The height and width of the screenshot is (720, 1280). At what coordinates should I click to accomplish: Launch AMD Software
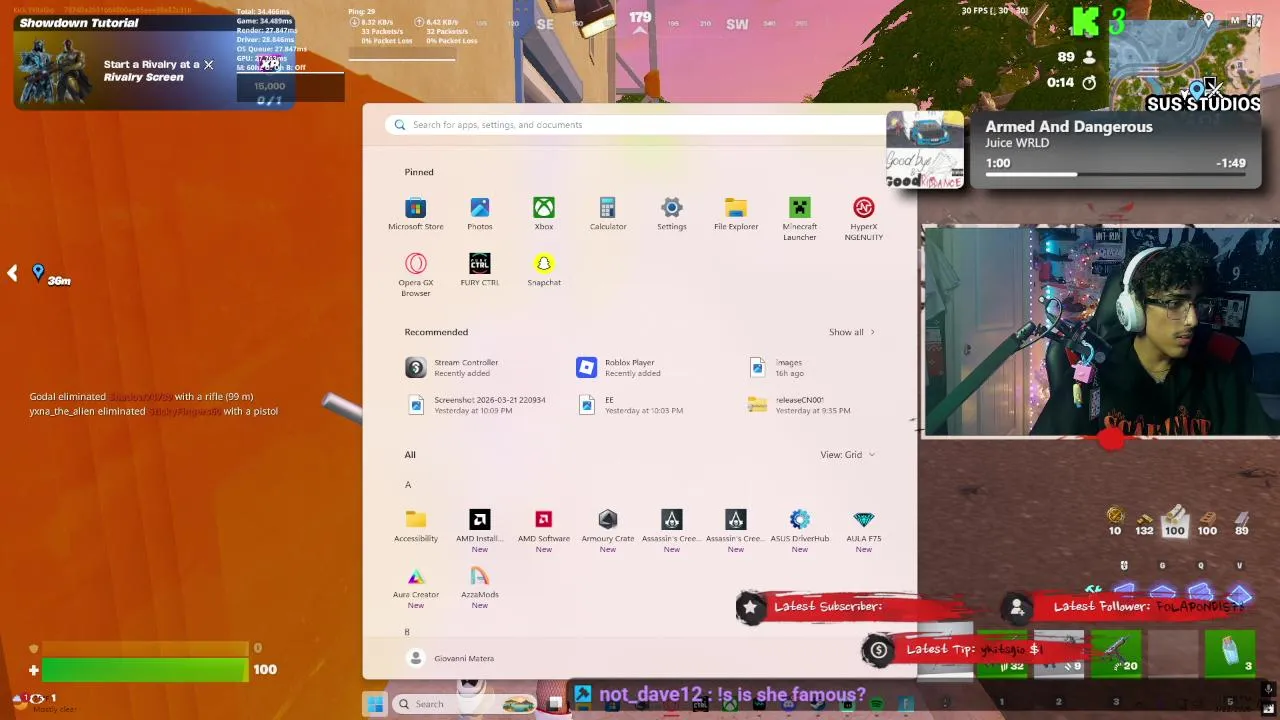(x=544, y=531)
